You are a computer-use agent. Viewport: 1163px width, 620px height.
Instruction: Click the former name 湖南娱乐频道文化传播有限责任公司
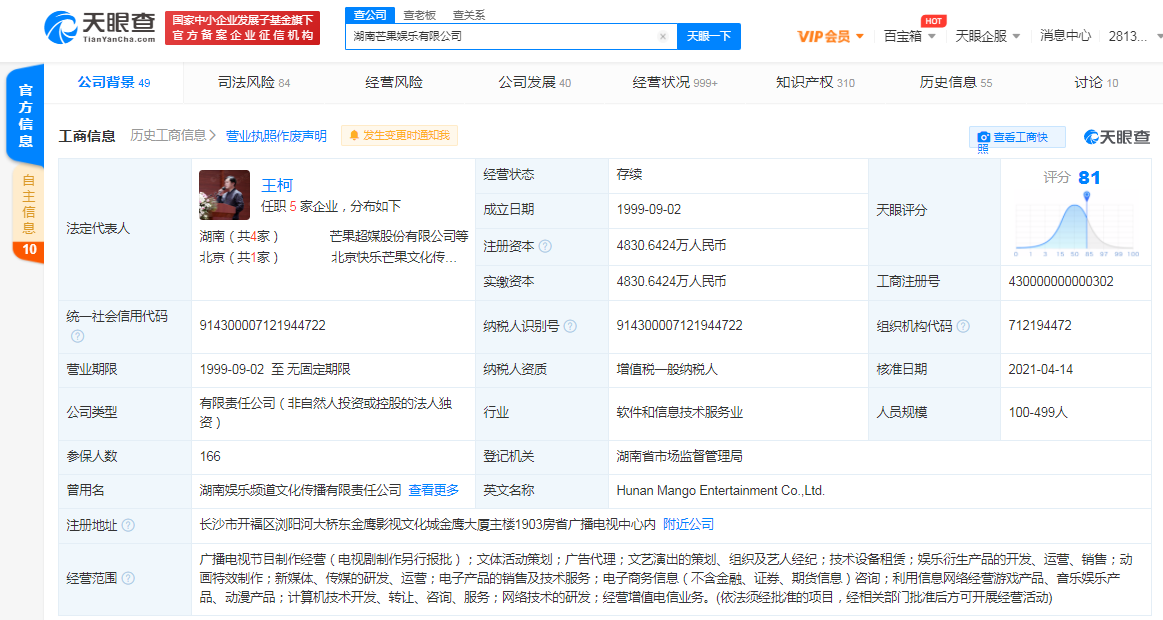pyautogui.click(x=300, y=490)
